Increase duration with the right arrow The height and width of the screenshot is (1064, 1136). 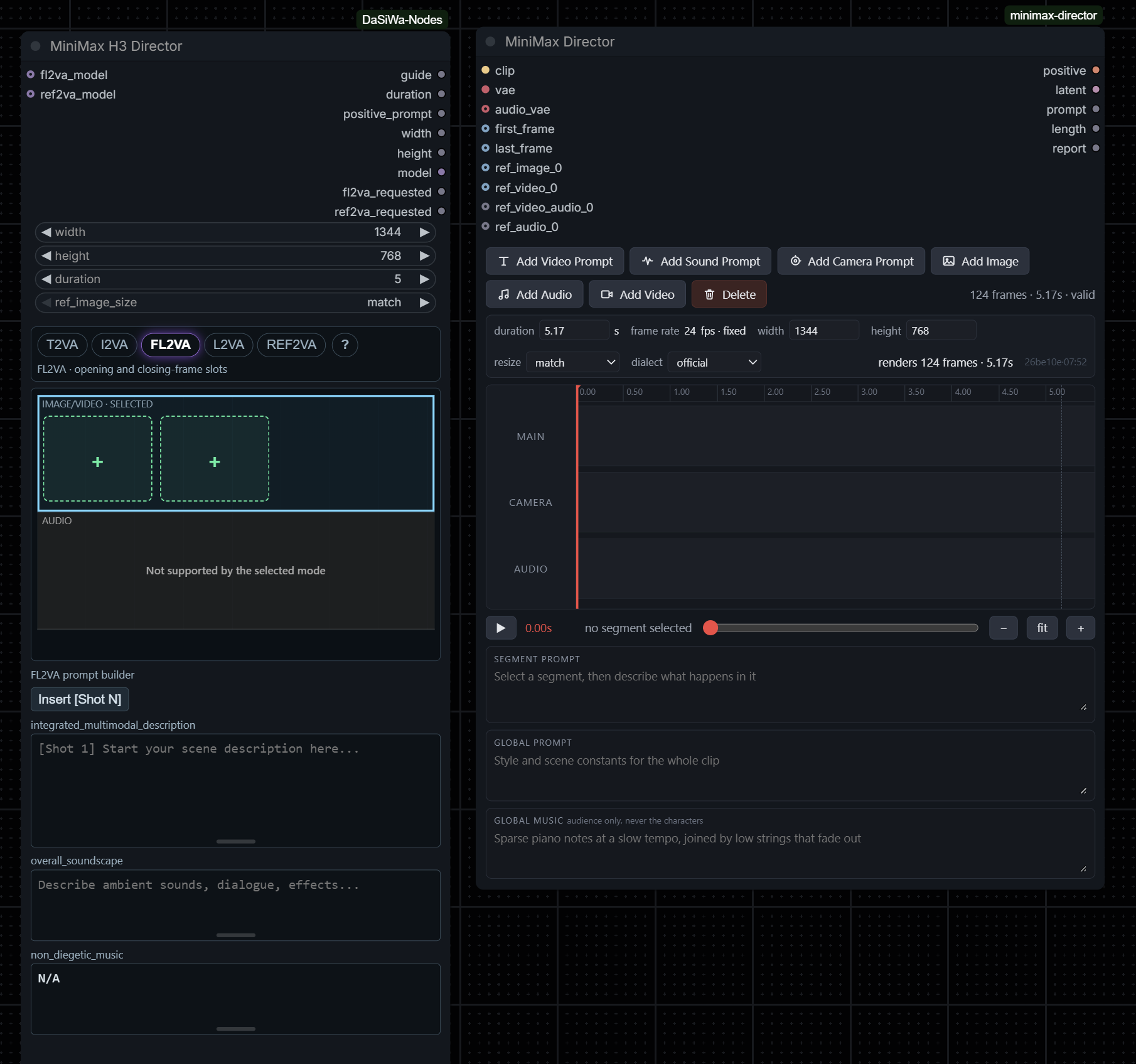tap(424, 279)
